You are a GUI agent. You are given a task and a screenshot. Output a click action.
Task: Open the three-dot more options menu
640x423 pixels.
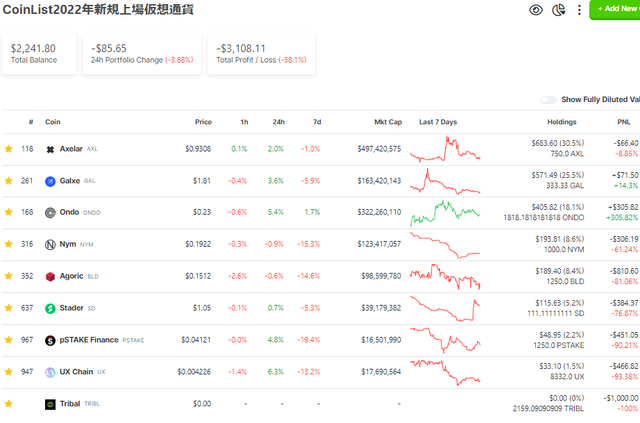tap(579, 10)
